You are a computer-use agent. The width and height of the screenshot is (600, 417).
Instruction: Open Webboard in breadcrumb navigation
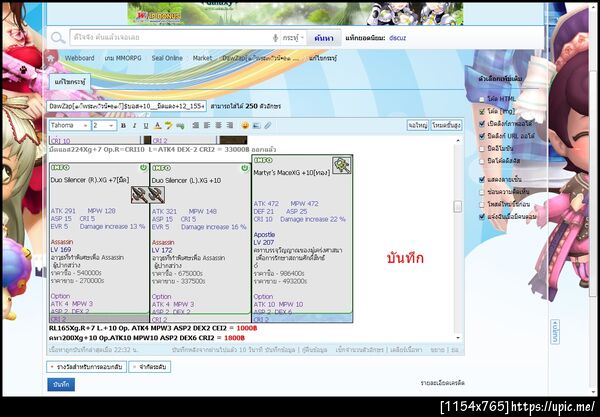pyautogui.click(x=80, y=58)
